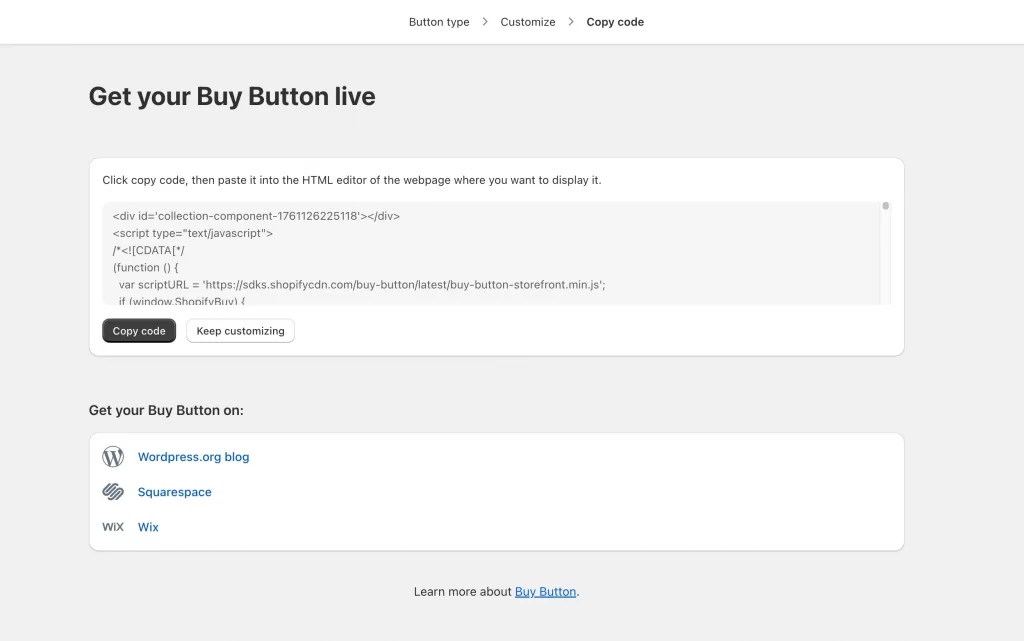Click the scrollbar thumb on the code box
This screenshot has width=1024, height=641.
point(885,205)
